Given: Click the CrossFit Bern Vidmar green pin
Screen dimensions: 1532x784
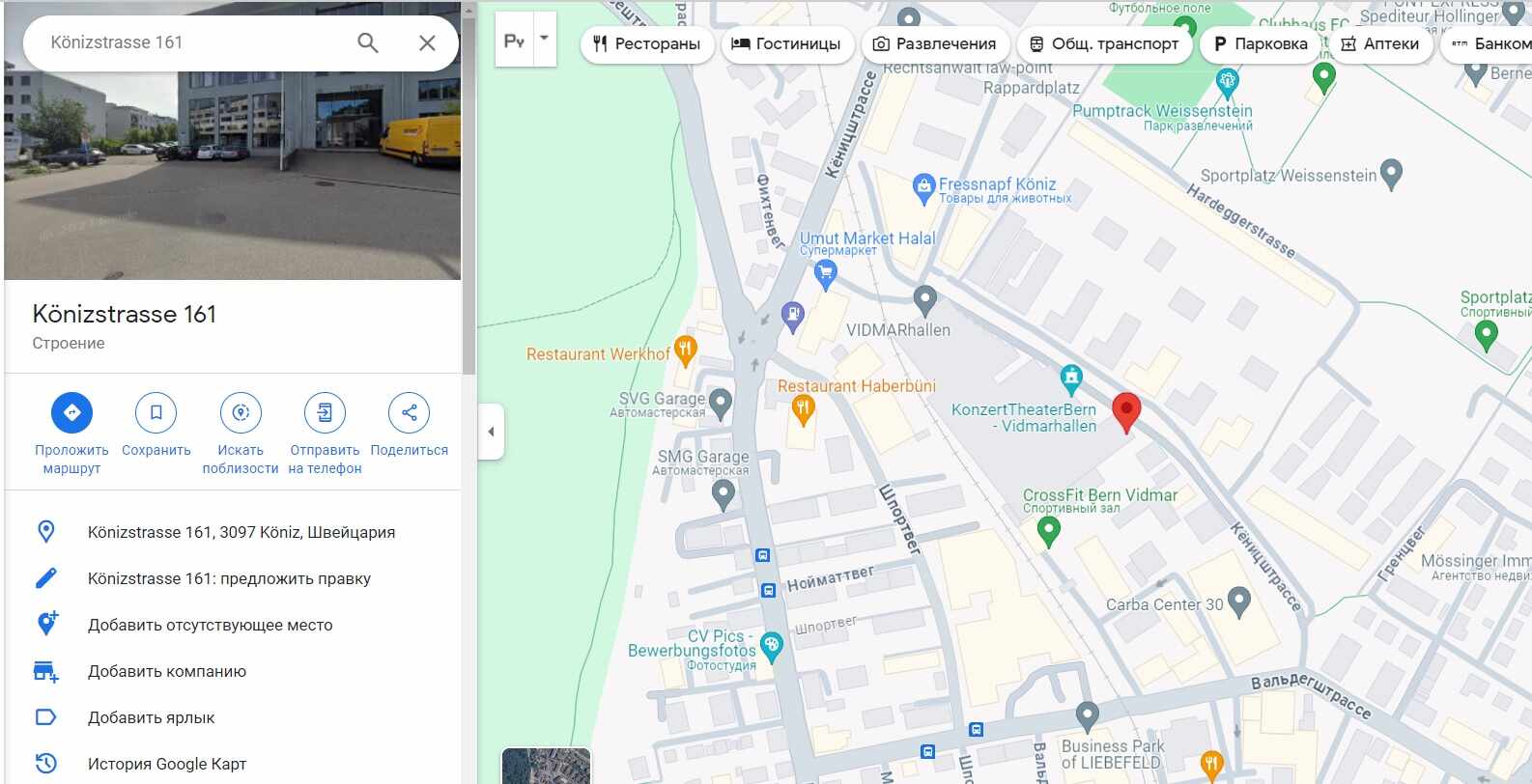Looking at the screenshot, I should point(1048,530).
